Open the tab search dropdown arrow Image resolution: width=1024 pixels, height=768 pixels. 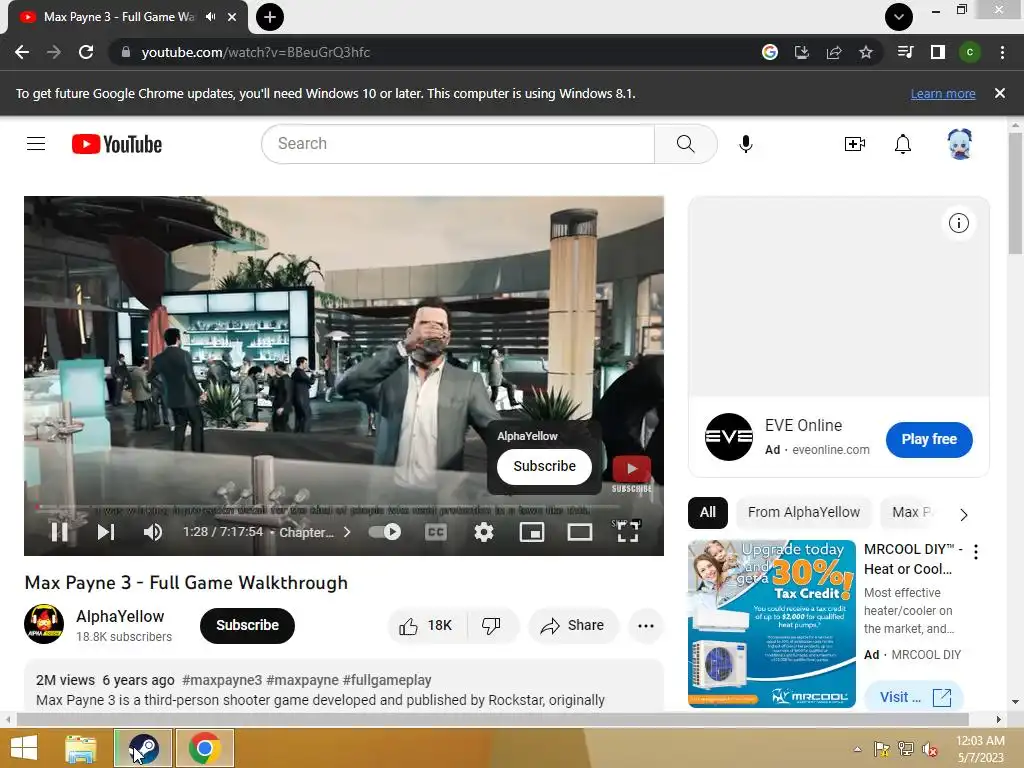point(899,17)
